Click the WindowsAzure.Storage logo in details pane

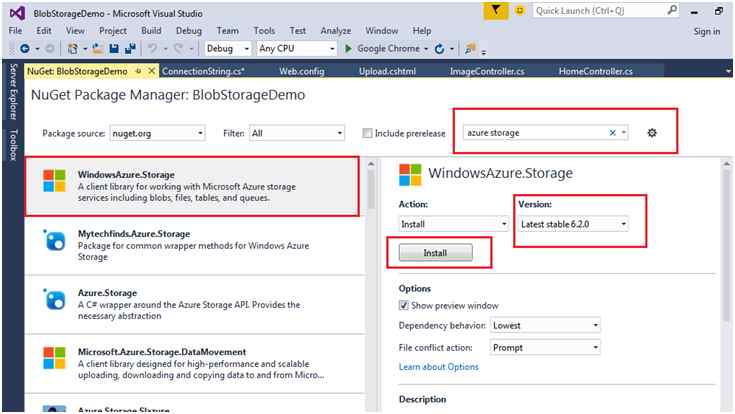click(x=410, y=175)
